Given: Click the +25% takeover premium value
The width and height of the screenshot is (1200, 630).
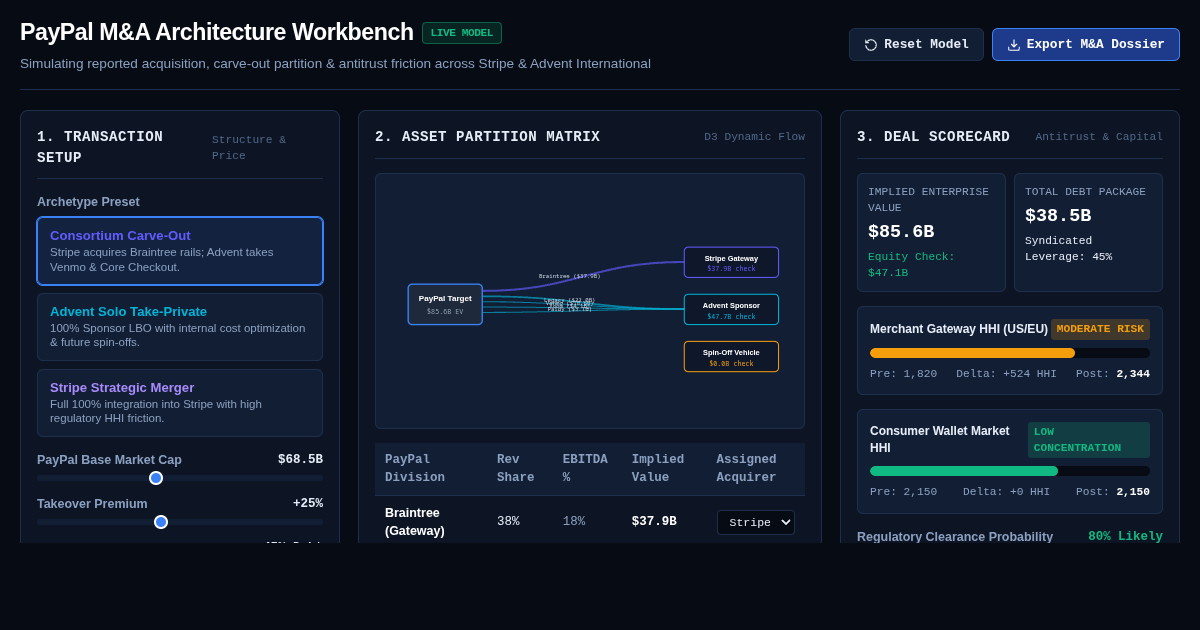Looking at the screenshot, I should pos(308,503).
